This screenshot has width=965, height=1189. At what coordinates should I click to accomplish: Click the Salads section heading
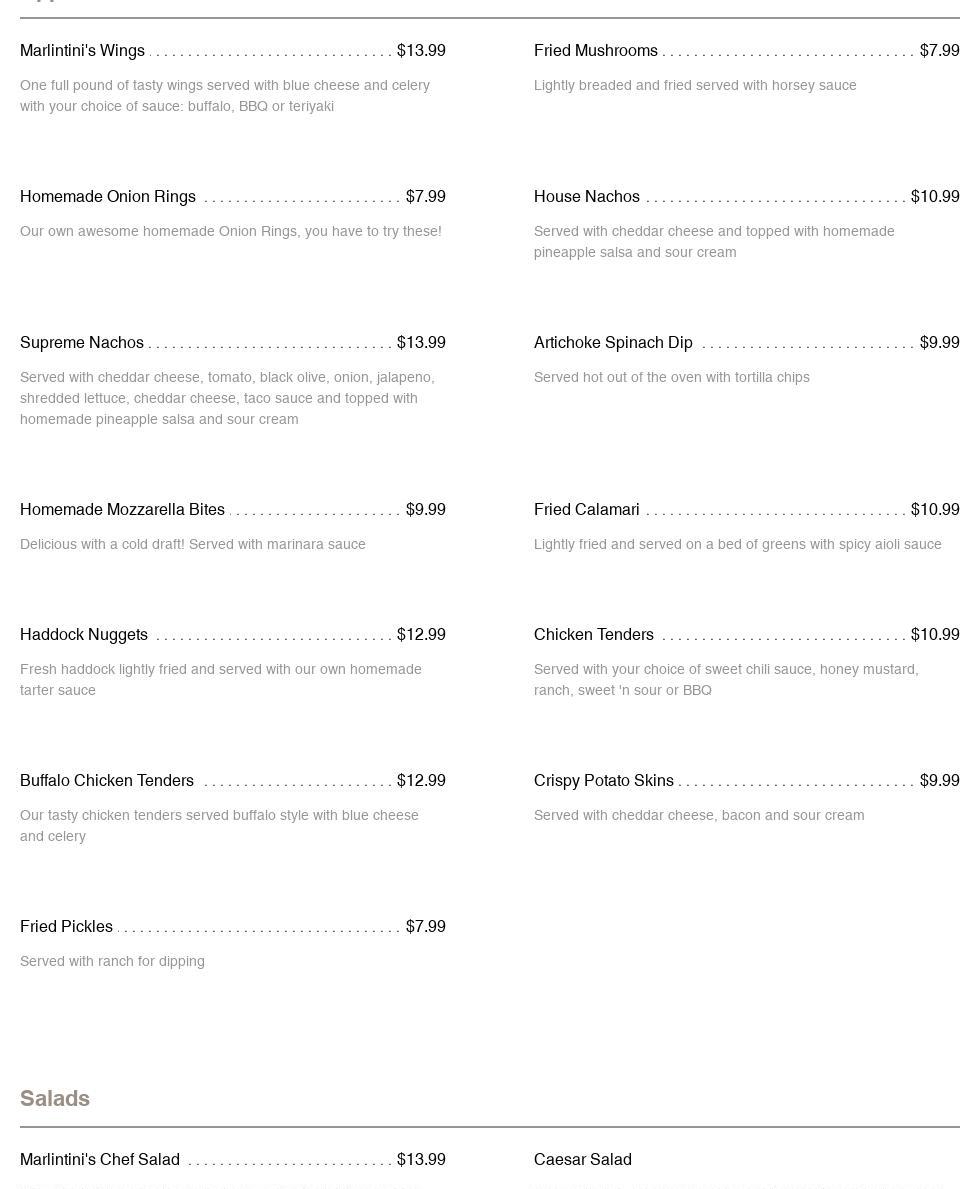[55, 1099]
